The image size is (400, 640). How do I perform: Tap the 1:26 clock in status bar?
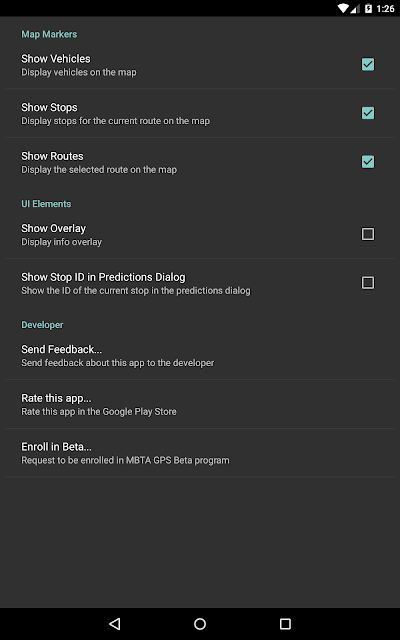click(385, 9)
